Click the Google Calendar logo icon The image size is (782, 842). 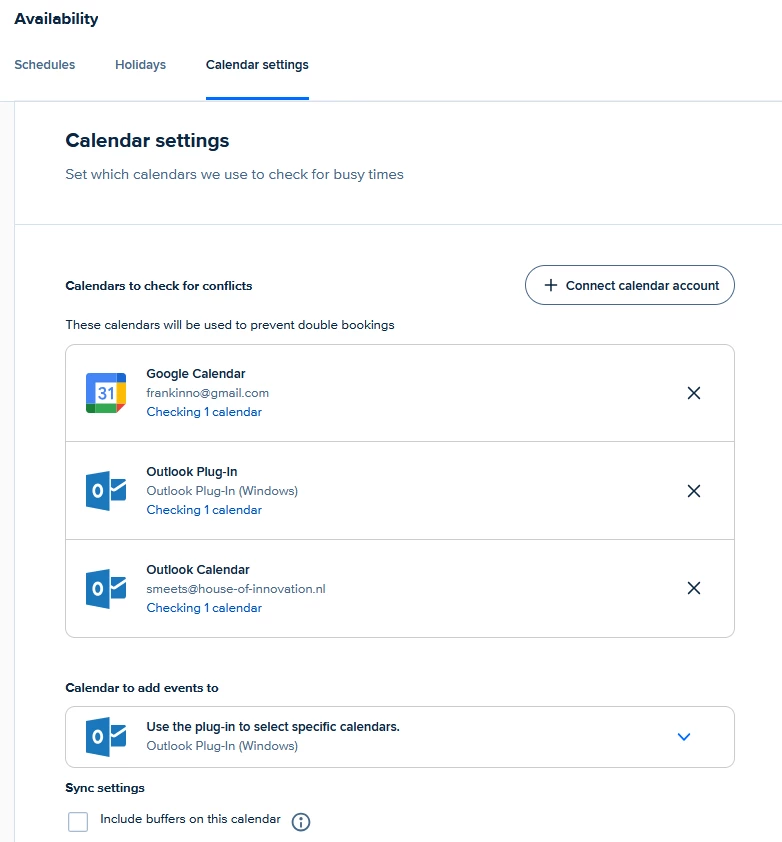(106, 393)
